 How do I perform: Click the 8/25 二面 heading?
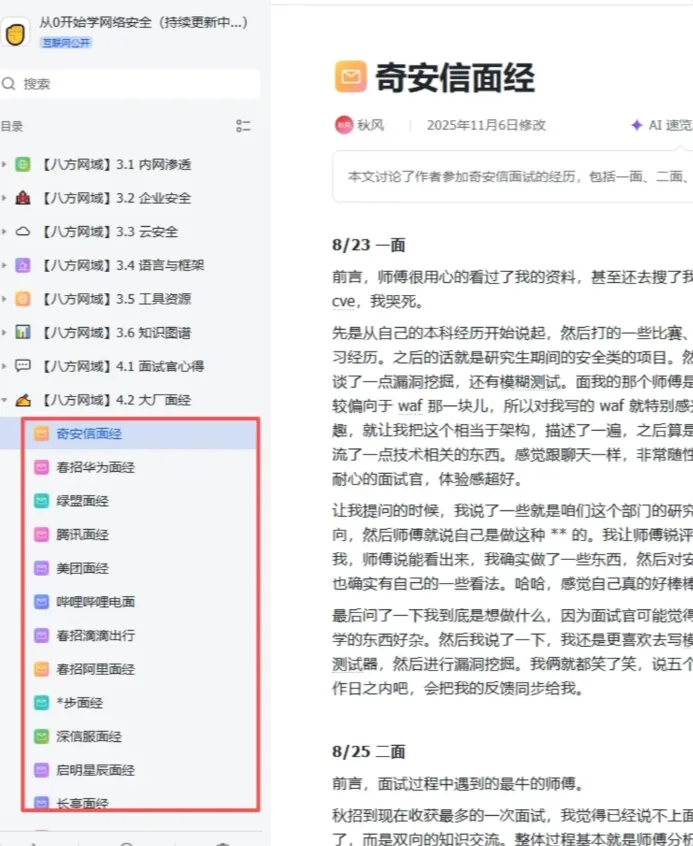point(369,752)
